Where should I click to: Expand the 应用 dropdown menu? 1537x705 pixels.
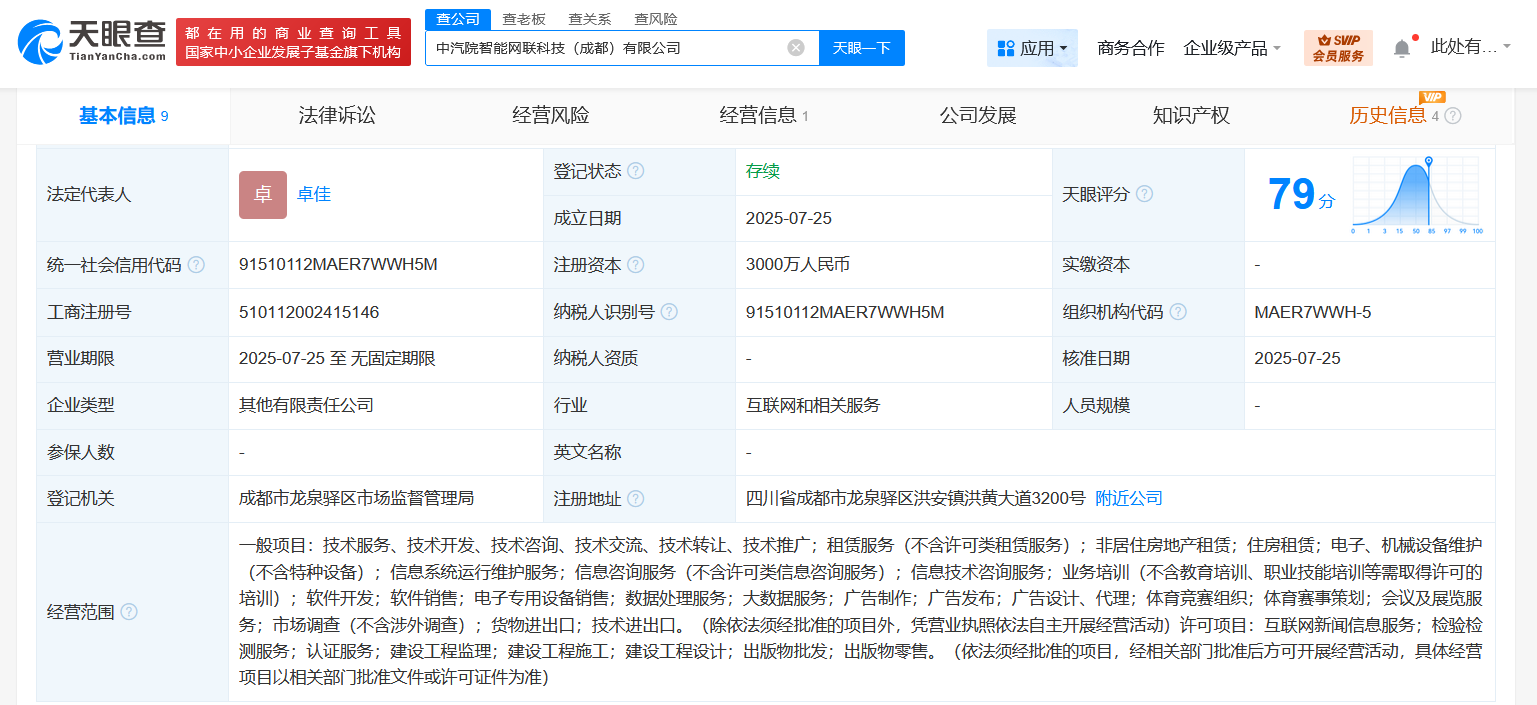1032,48
